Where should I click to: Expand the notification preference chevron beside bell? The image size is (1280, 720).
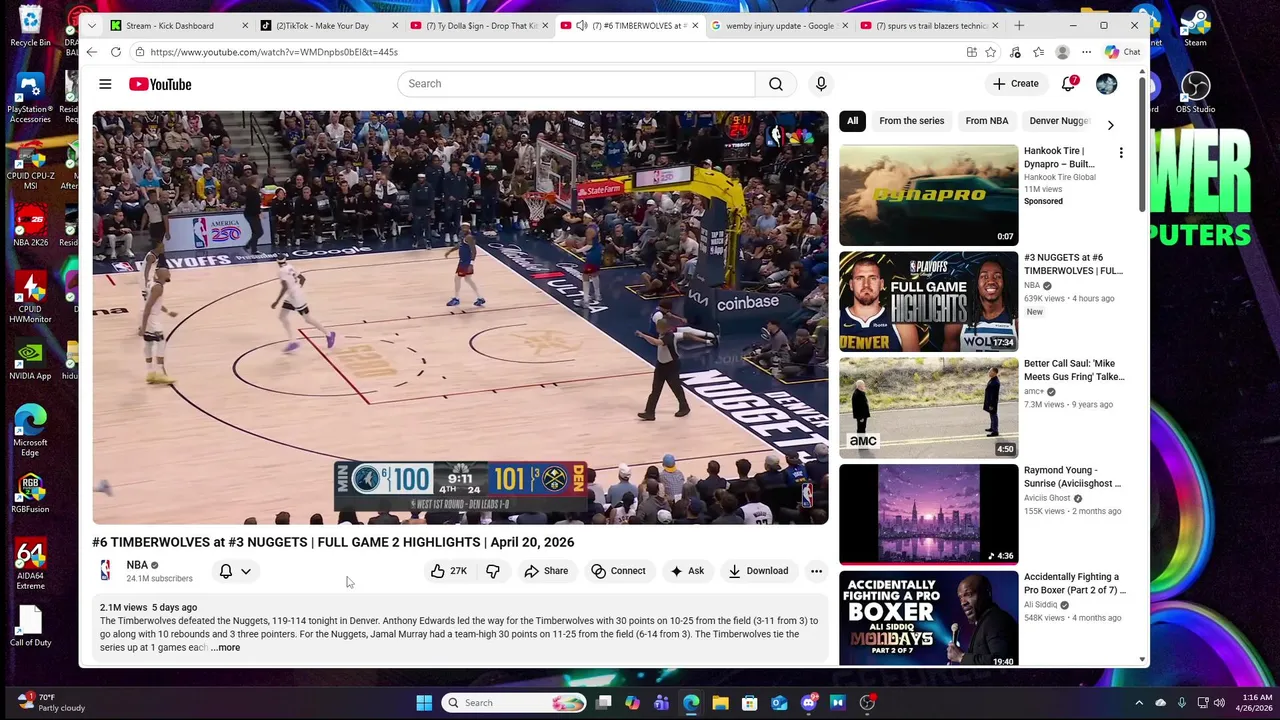click(246, 571)
